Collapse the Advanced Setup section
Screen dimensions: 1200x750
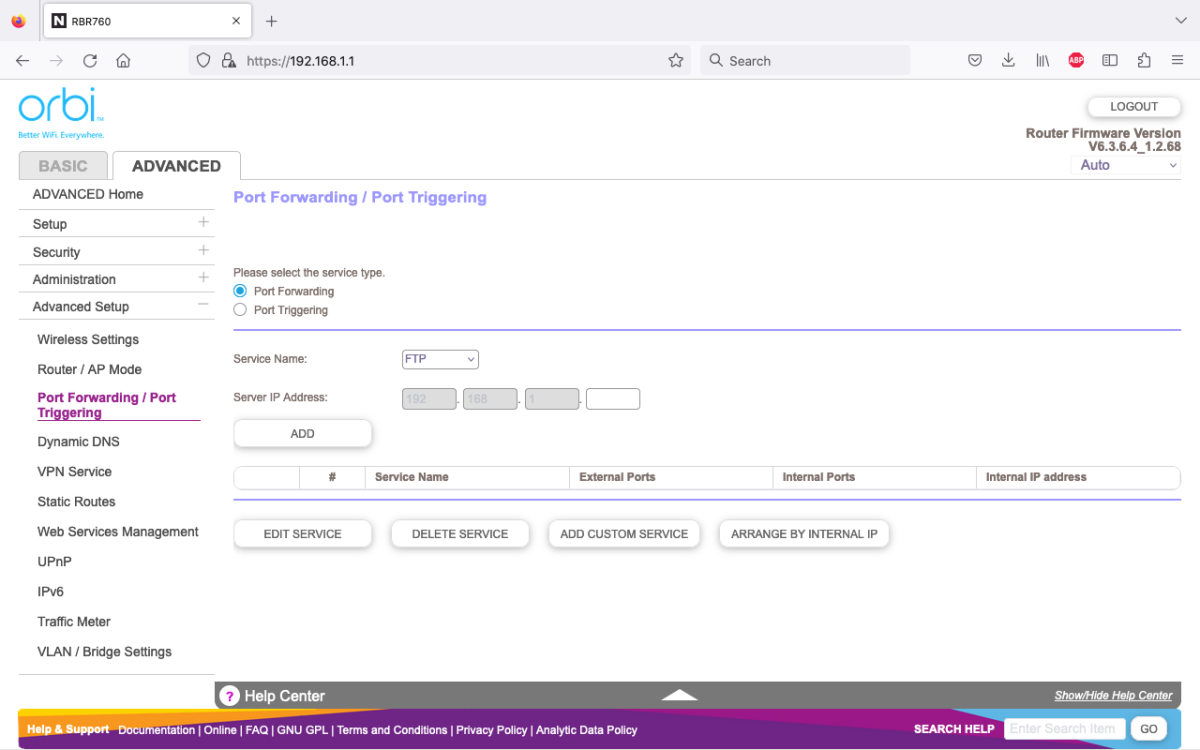(203, 305)
